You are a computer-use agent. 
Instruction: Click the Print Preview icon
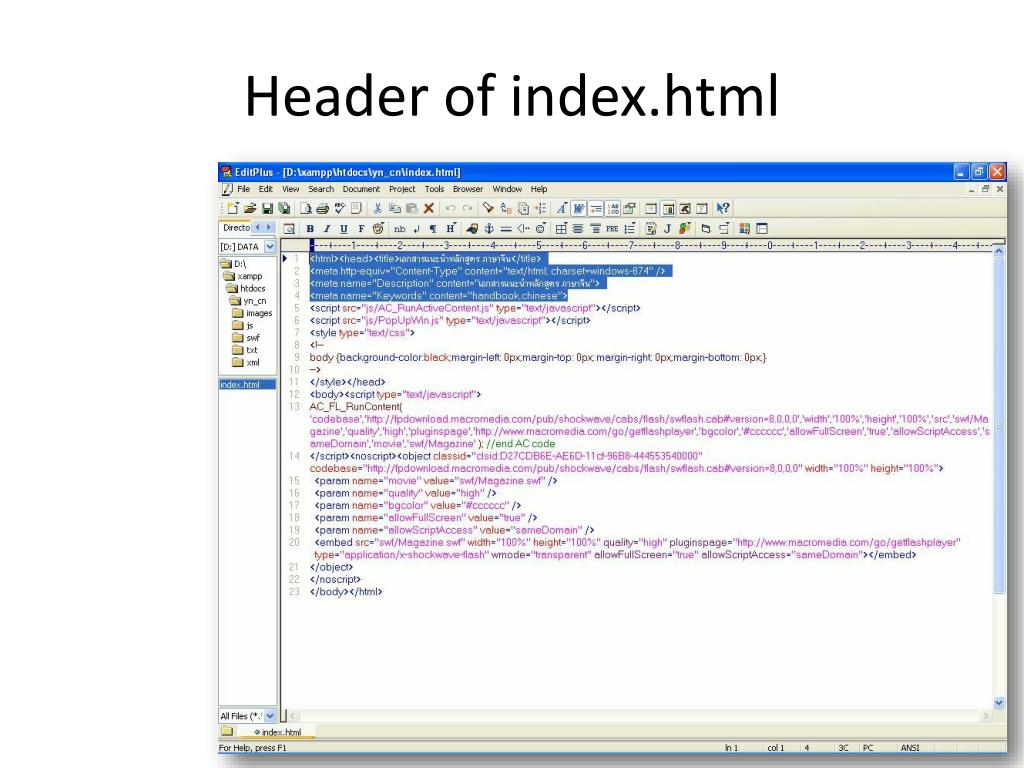[306, 208]
